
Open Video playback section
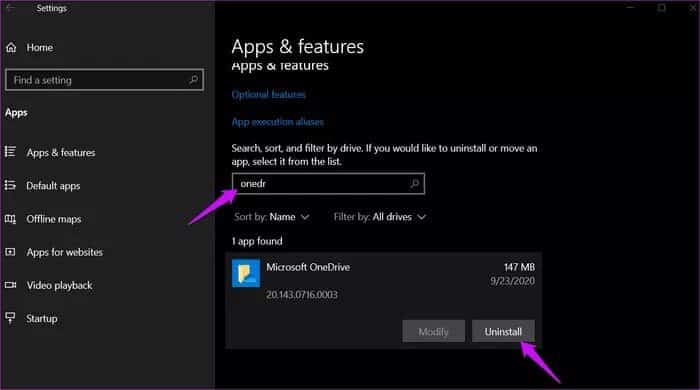pos(59,285)
